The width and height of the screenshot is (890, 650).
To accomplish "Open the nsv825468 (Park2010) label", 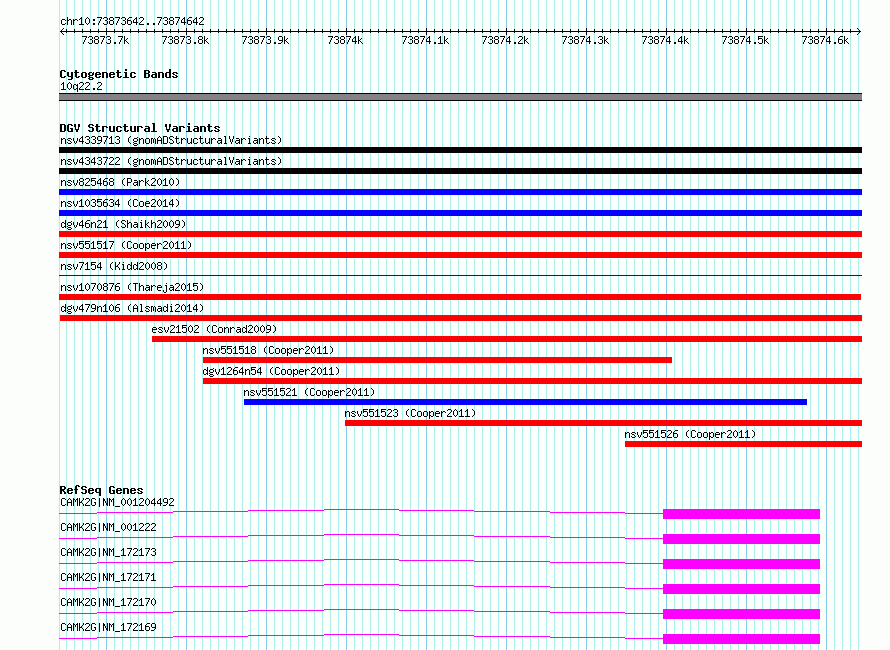I will click(120, 182).
